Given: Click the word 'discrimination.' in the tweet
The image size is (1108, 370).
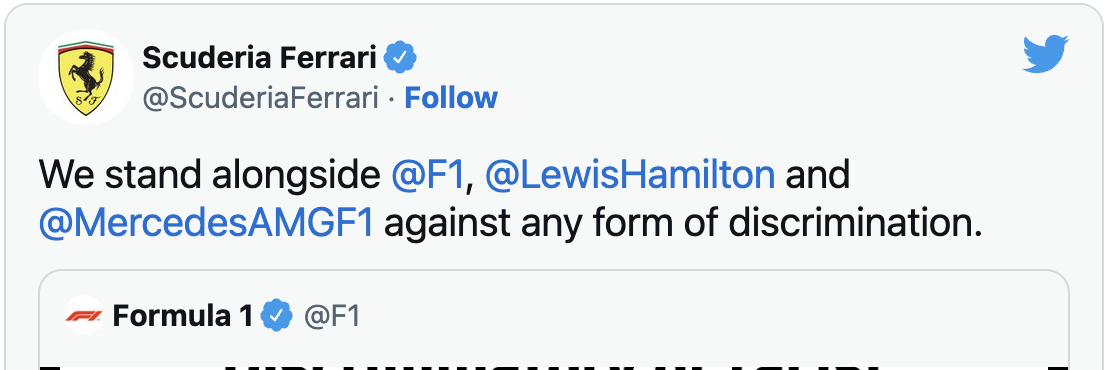Looking at the screenshot, I should coord(856,224).
